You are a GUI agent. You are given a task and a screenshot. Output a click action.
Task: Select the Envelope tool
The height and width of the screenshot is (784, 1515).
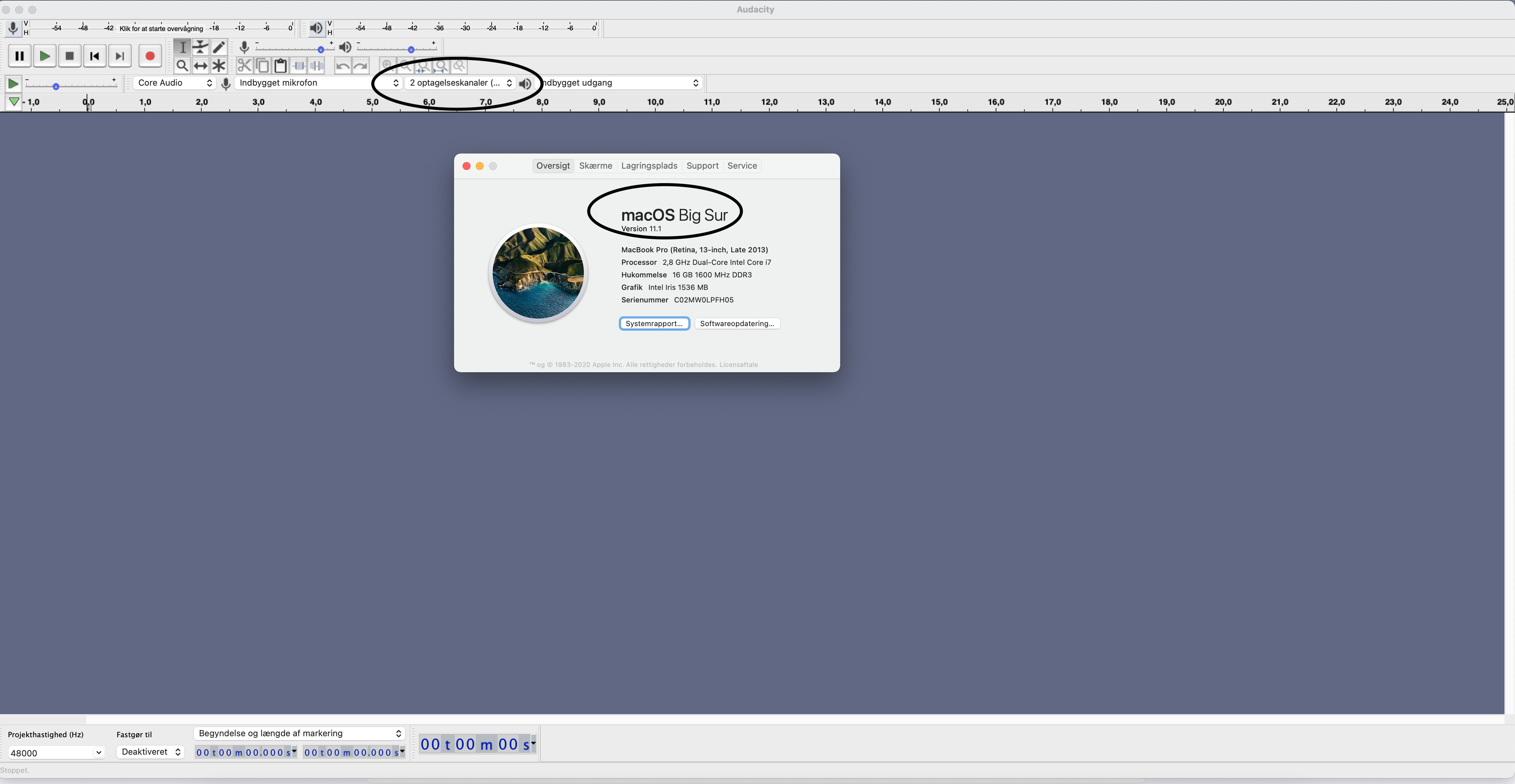pyautogui.click(x=201, y=47)
